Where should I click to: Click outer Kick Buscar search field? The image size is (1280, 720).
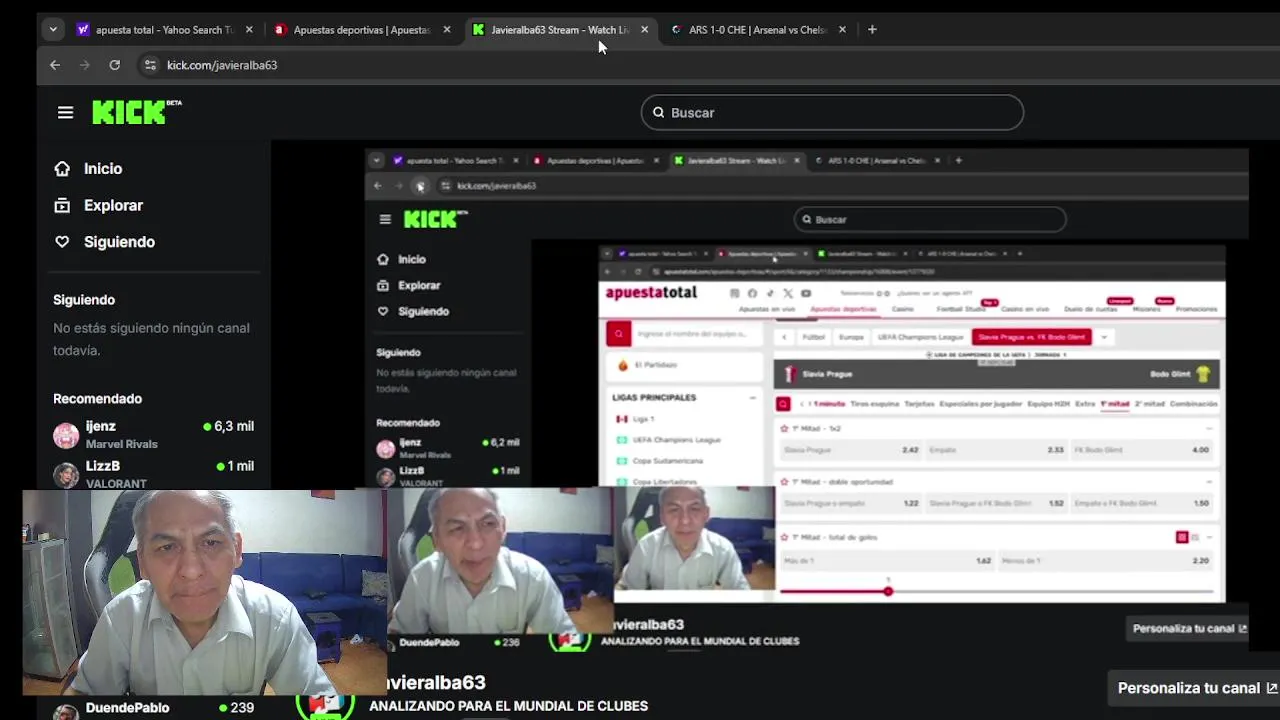832,113
